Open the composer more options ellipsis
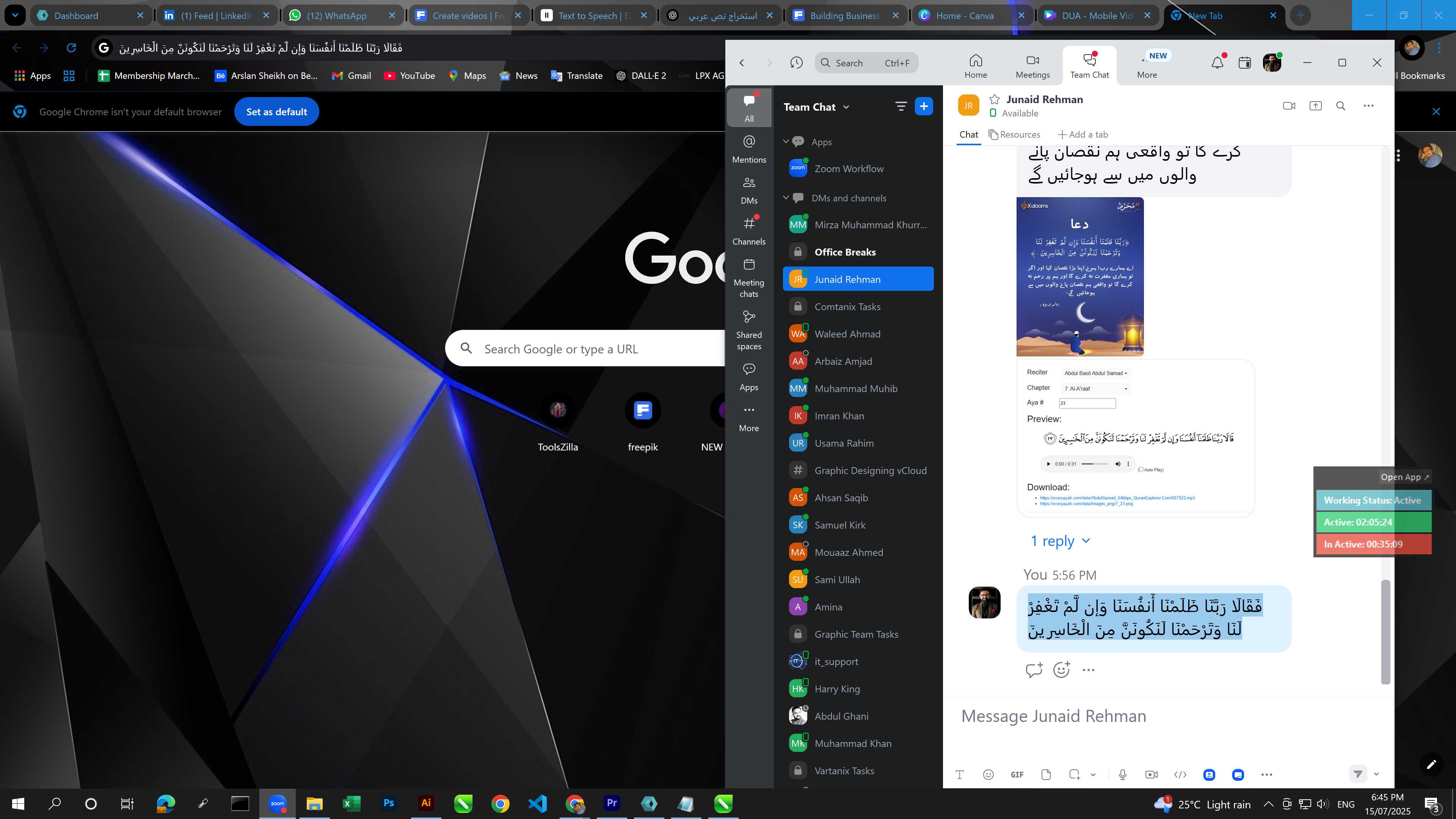 coord(1267,774)
